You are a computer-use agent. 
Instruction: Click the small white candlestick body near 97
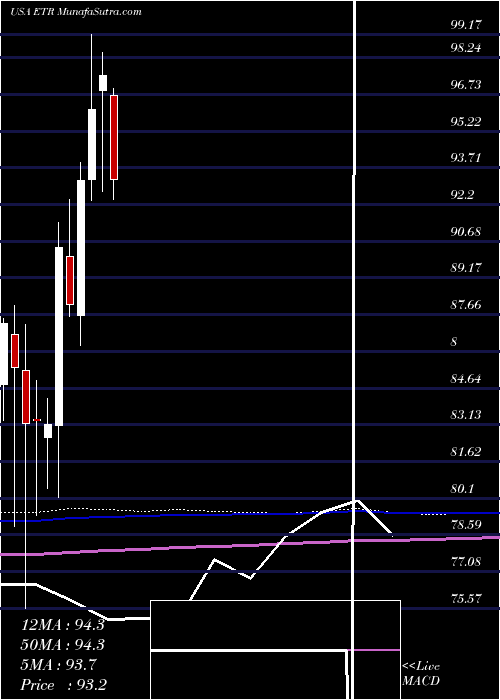103,83
